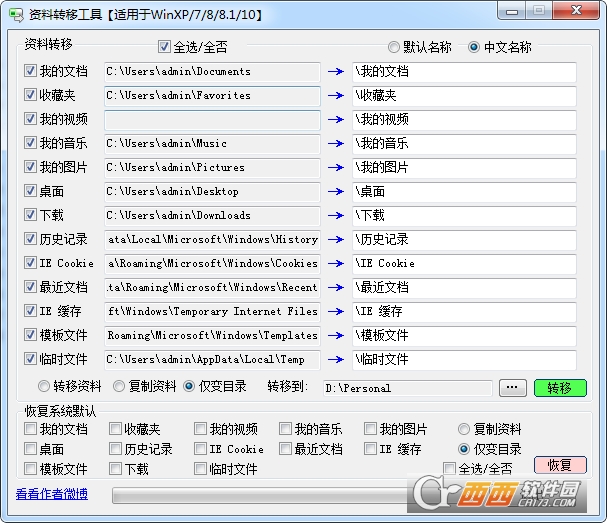Click the empty 我的视频 source path field
The height and width of the screenshot is (523, 607).
(x=212, y=120)
